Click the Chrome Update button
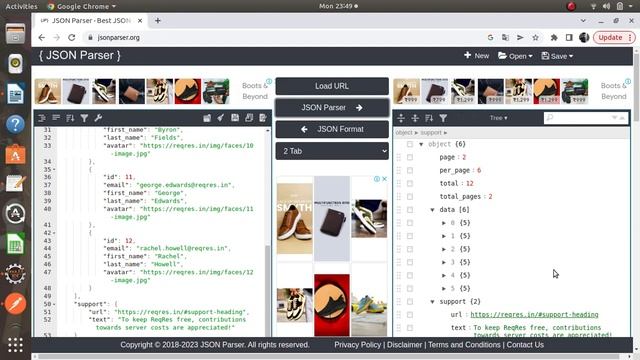 click(613, 38)
